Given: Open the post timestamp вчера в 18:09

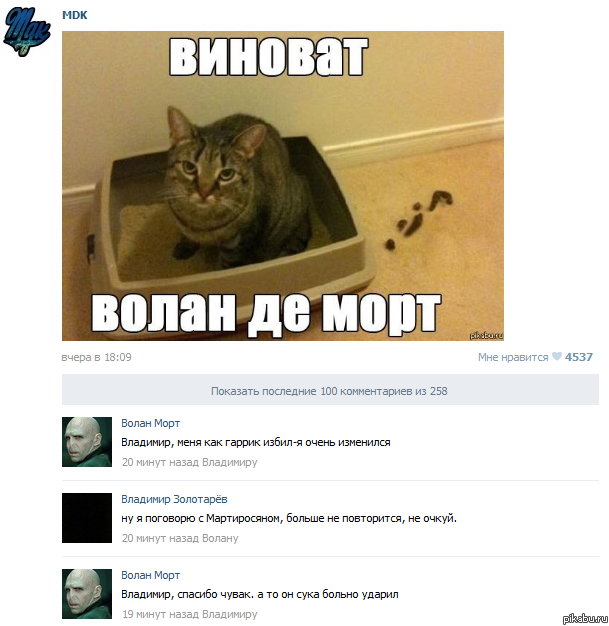Looking at the screenshot, I should (x=96, y=357).
